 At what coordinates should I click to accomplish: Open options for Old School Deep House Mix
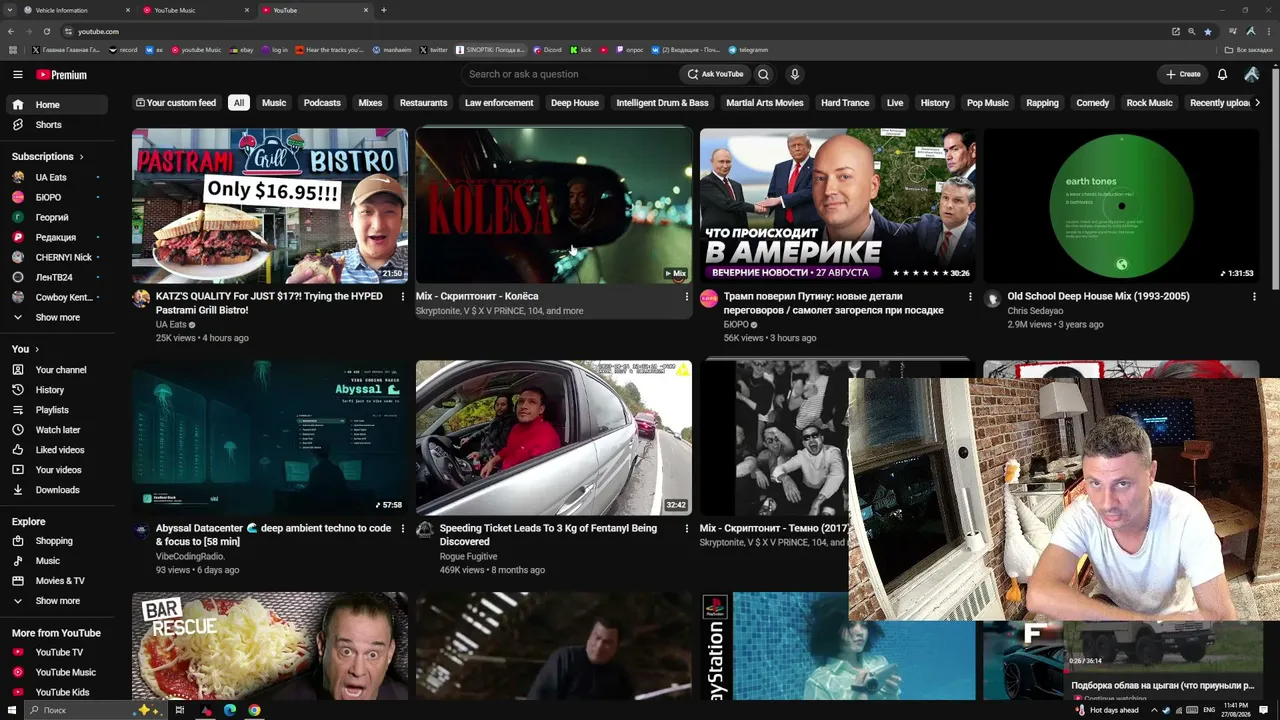point(1254,297)
